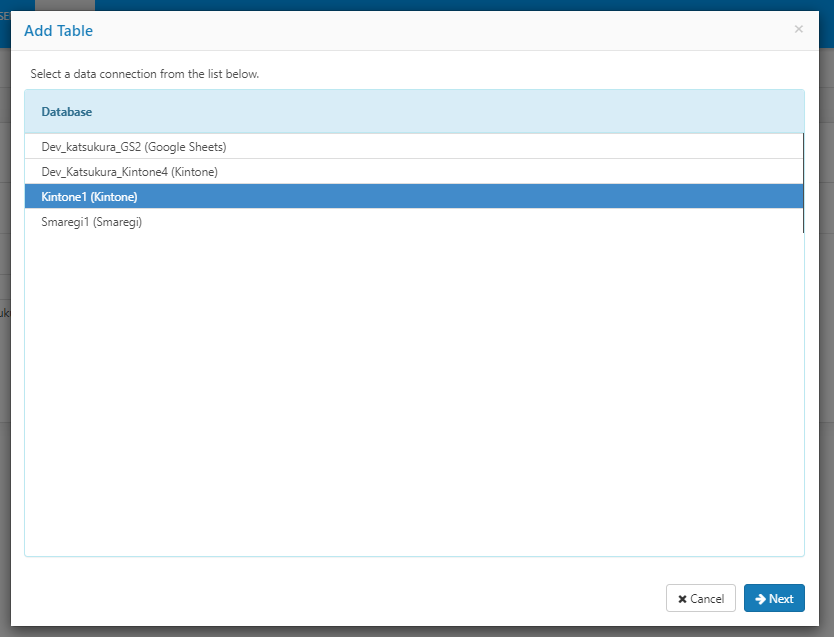
Task: Click the Next button
Action: click(774, 598)
